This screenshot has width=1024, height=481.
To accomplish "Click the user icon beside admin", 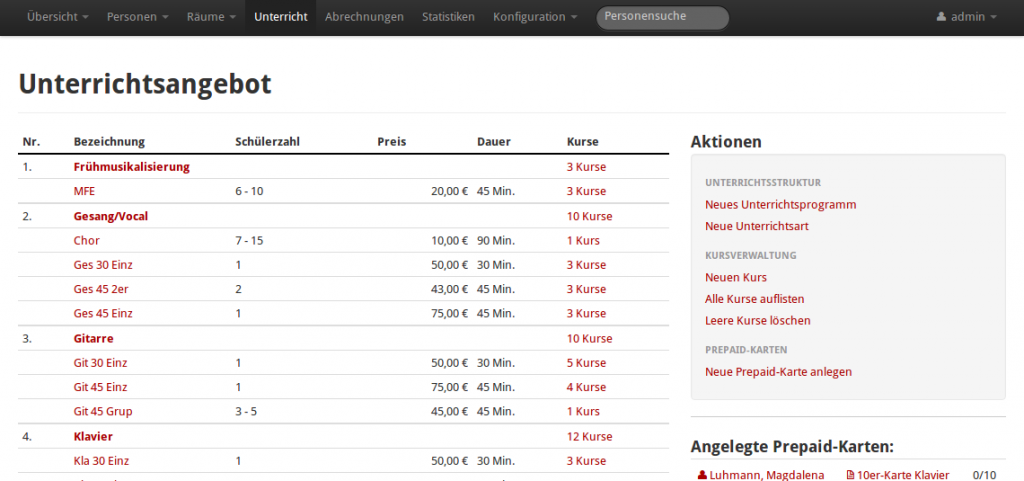I will coord(941,17).
